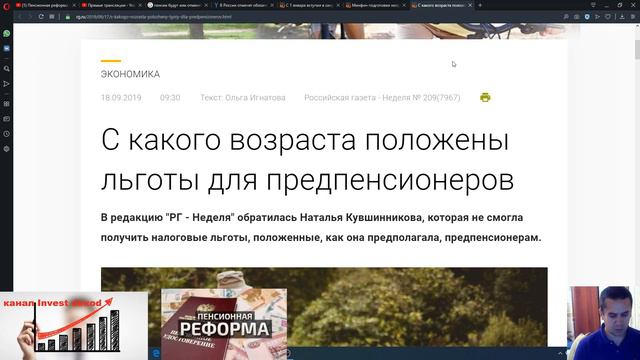Take a snapshot with the camera icon
Image resolution: width=640 pixels, height=360 pixels.
click(576, 17)
